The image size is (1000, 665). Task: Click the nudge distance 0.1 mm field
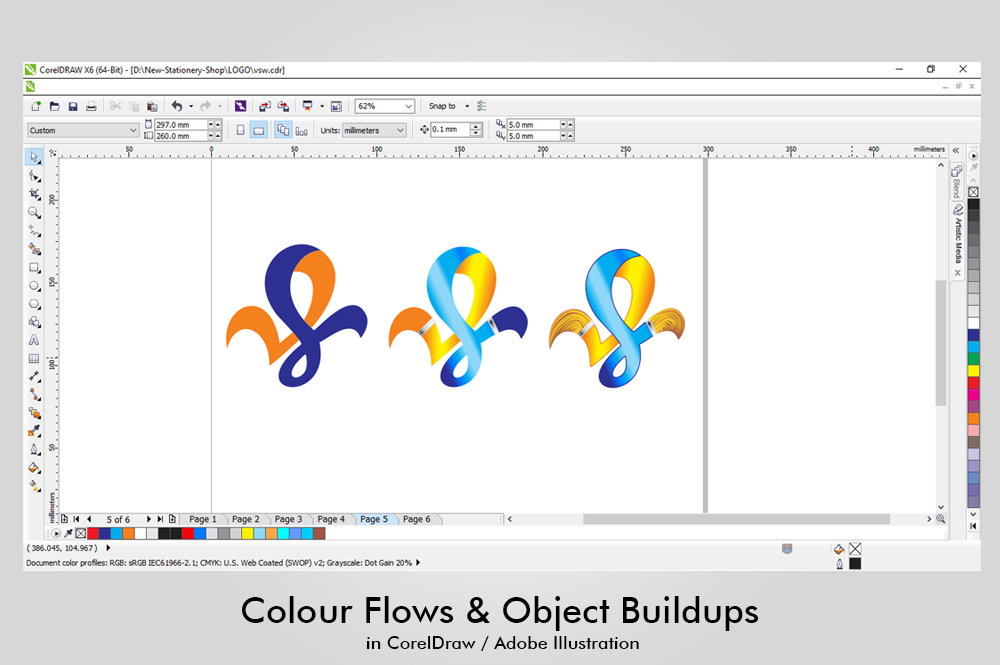coord(448,130)
